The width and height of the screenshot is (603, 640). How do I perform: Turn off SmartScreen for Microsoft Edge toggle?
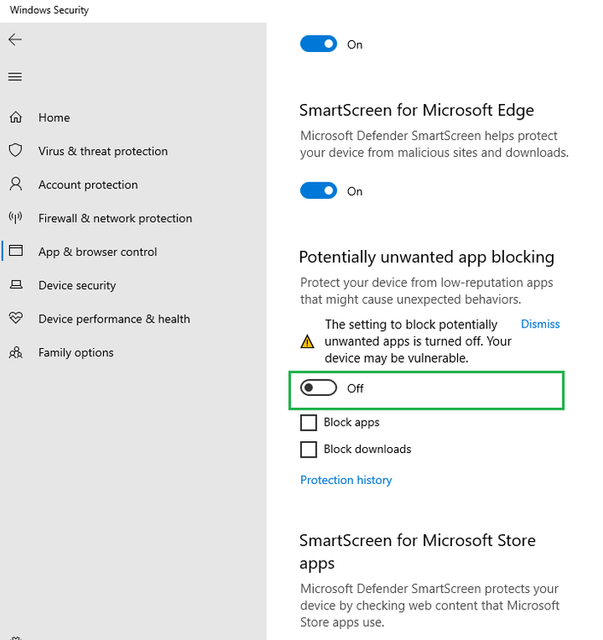coord(318,191)
